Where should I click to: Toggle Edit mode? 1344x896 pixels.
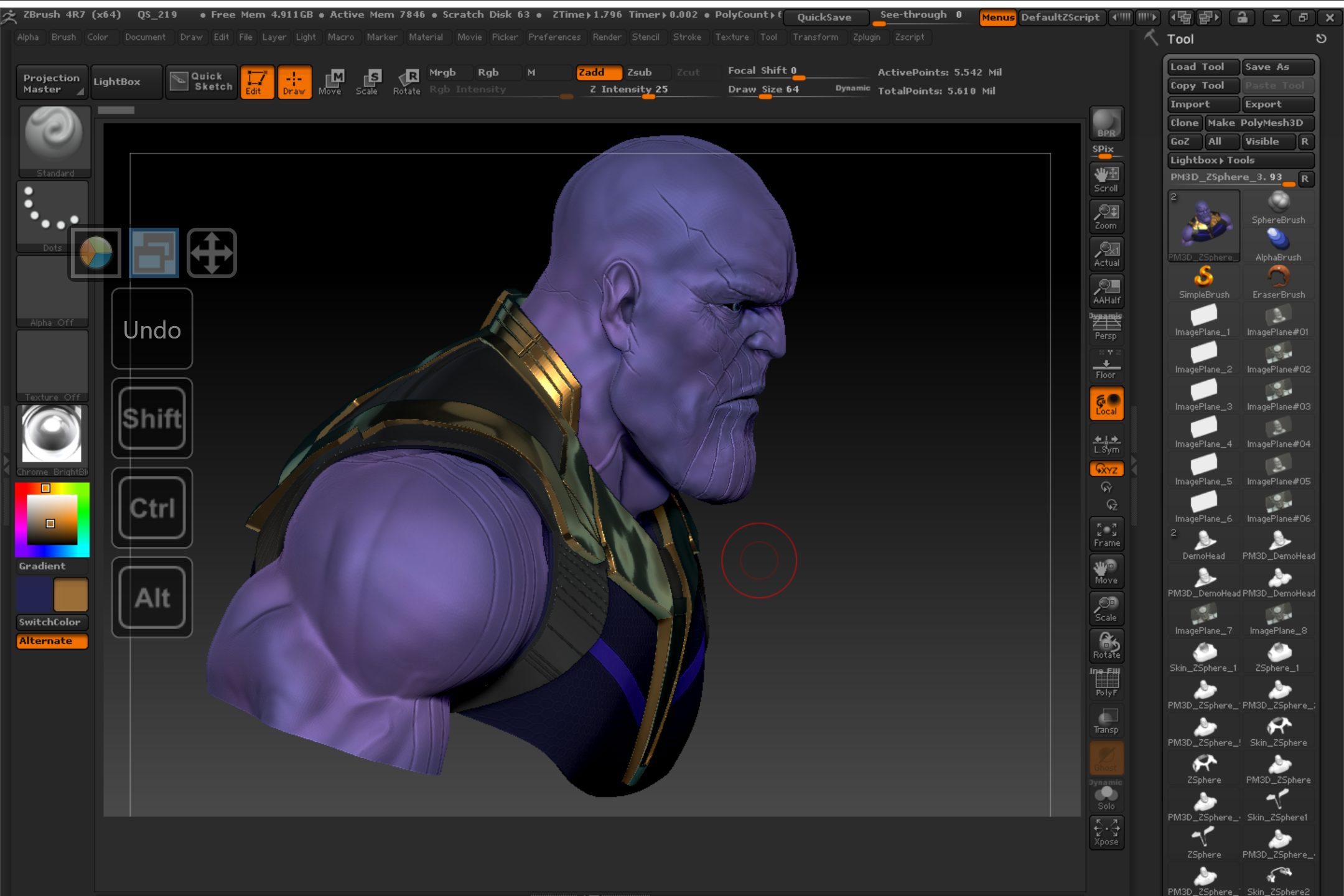pos(257,82)
